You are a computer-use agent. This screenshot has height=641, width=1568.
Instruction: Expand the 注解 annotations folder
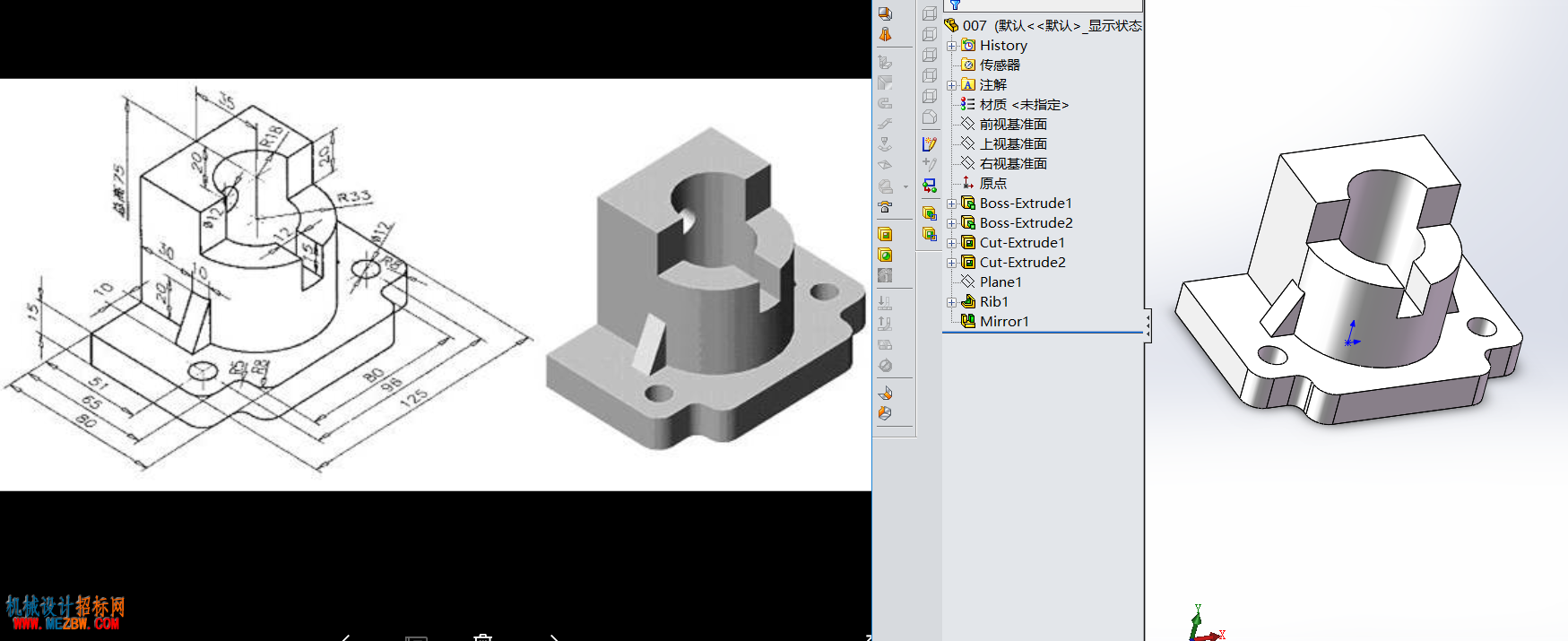(x=951, y=85)
